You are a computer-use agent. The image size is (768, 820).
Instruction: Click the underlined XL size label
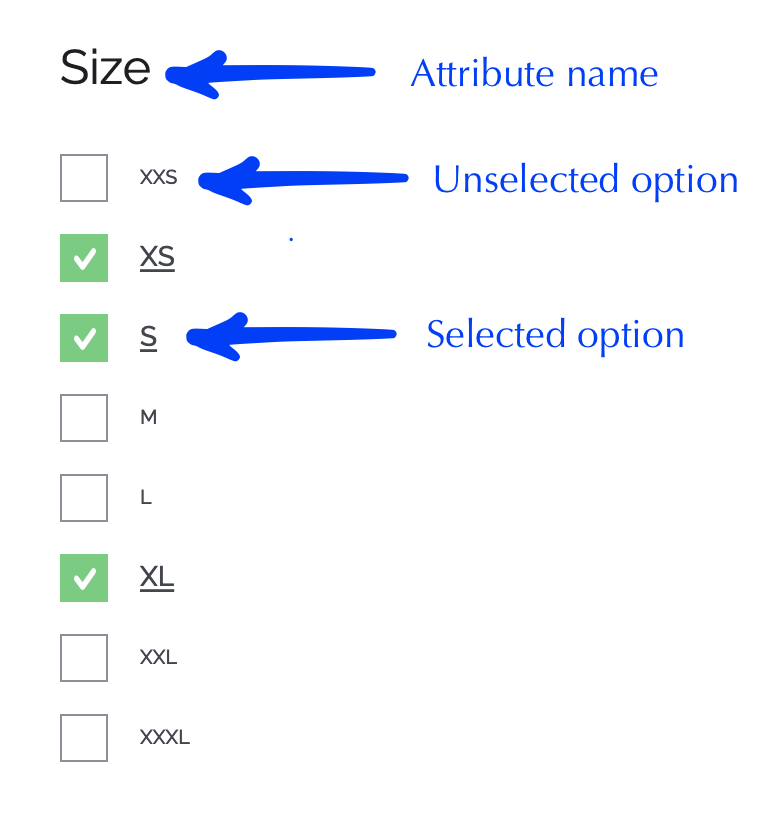click(156, 578)
